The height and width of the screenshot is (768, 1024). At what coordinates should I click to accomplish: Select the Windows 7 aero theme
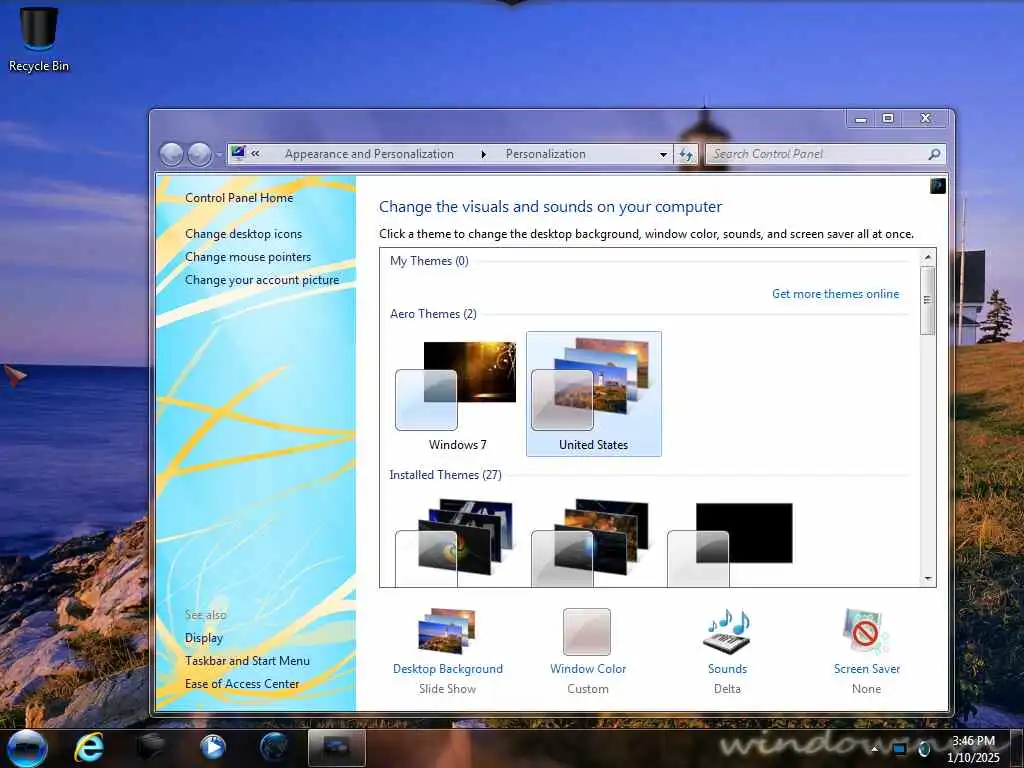[x=457, y=394]
